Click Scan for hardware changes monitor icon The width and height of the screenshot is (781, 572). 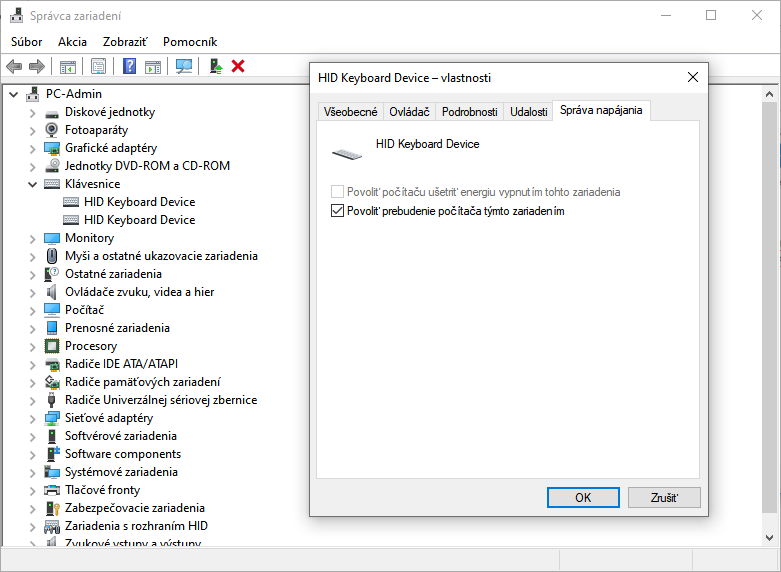[184, 66]
